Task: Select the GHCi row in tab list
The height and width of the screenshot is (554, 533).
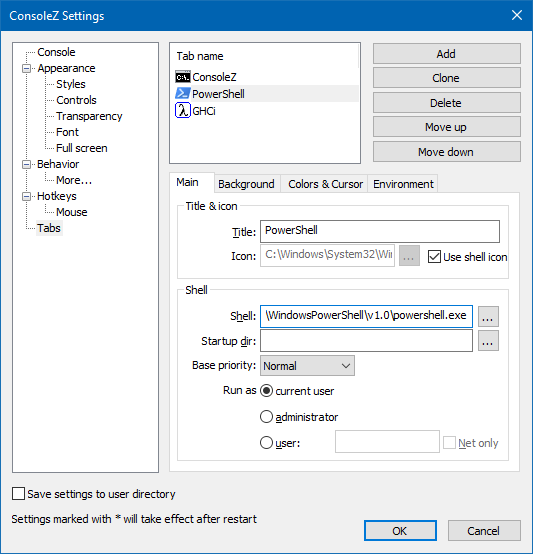Action: pos(267,111)
